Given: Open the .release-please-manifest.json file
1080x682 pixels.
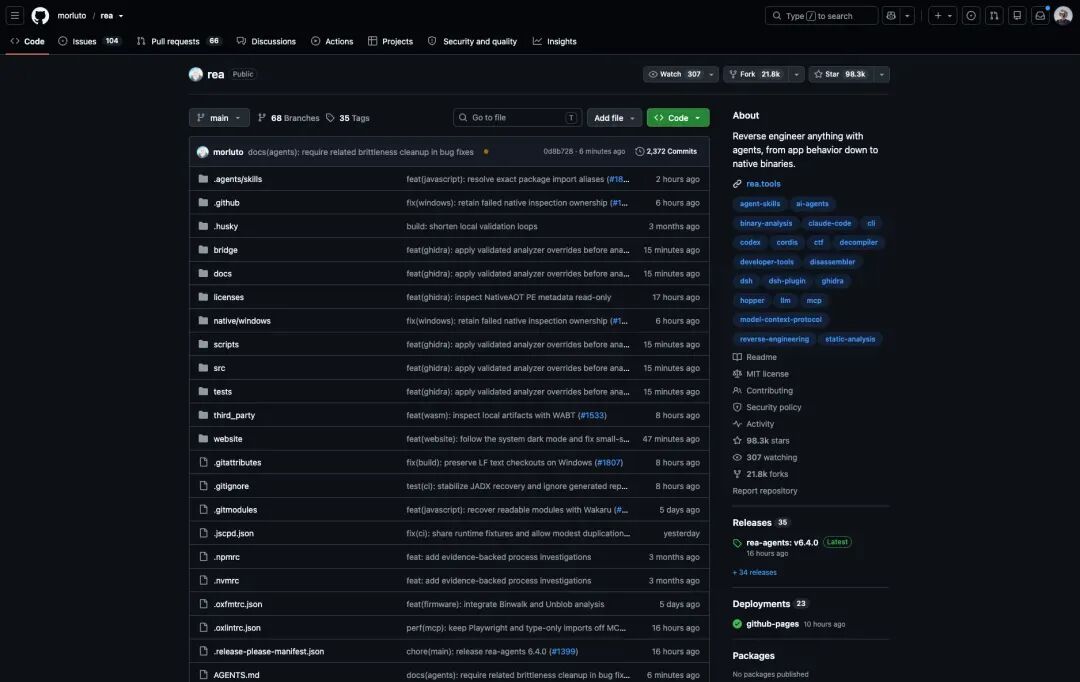Looking at the screenshot, I should [x=269, y=652].
